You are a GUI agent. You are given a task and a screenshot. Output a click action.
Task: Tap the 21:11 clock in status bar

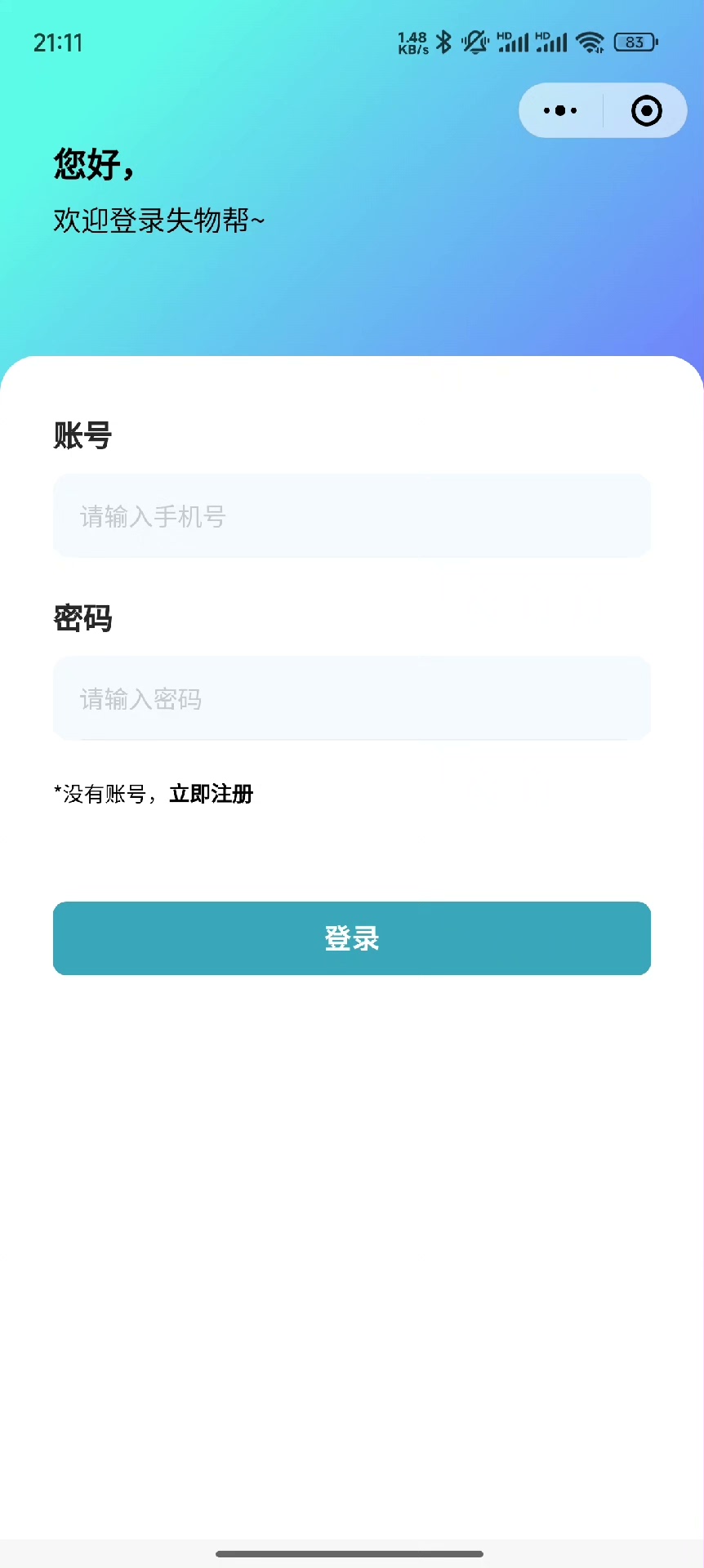[58, 42]
